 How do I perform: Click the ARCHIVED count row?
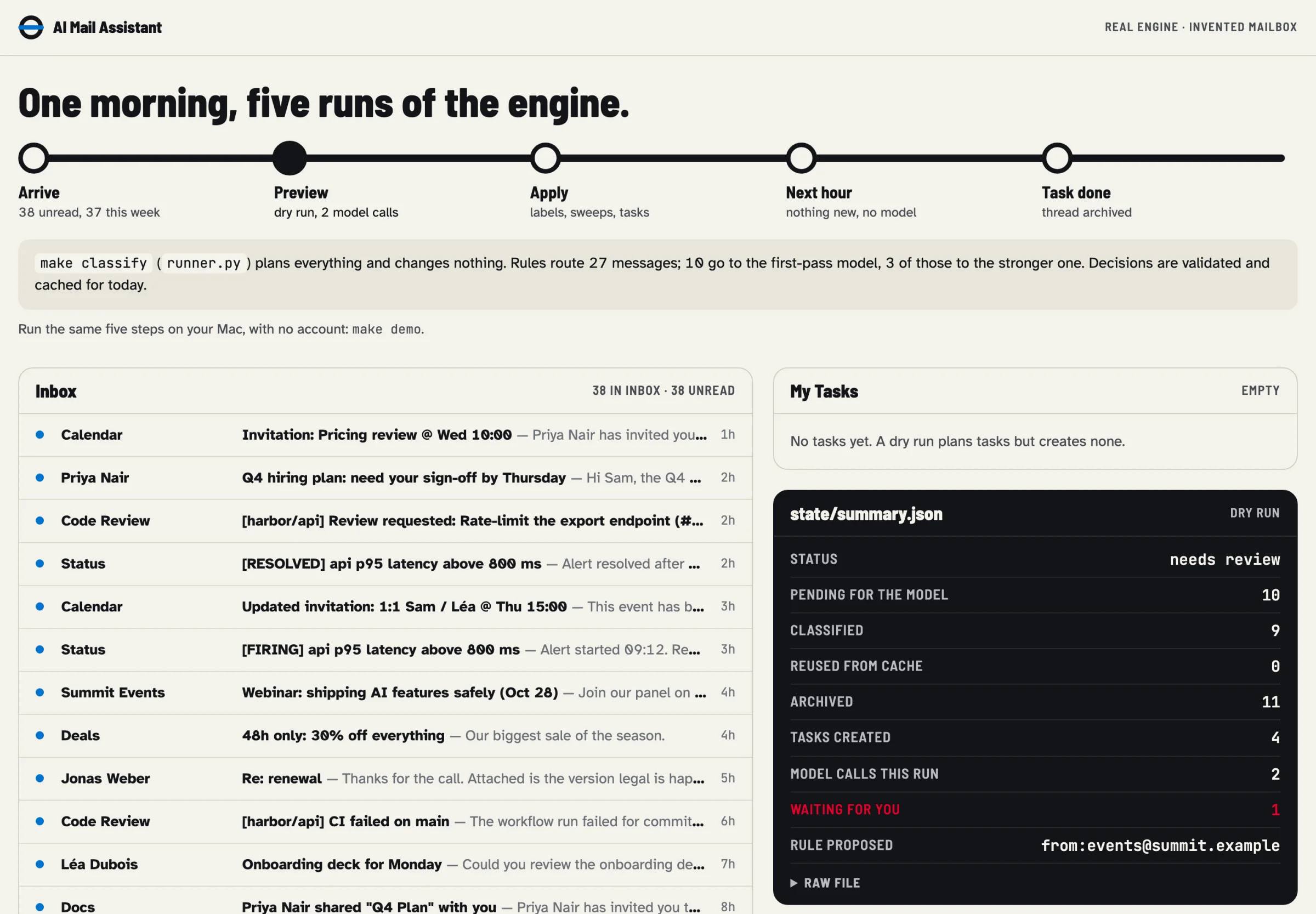point(1035,702)
